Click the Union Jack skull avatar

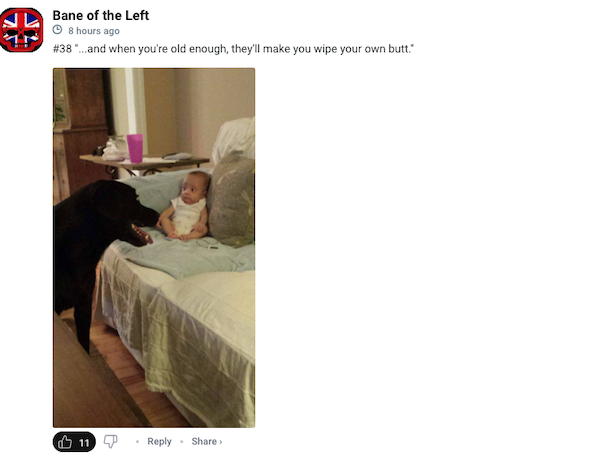[x=21, y=30]
